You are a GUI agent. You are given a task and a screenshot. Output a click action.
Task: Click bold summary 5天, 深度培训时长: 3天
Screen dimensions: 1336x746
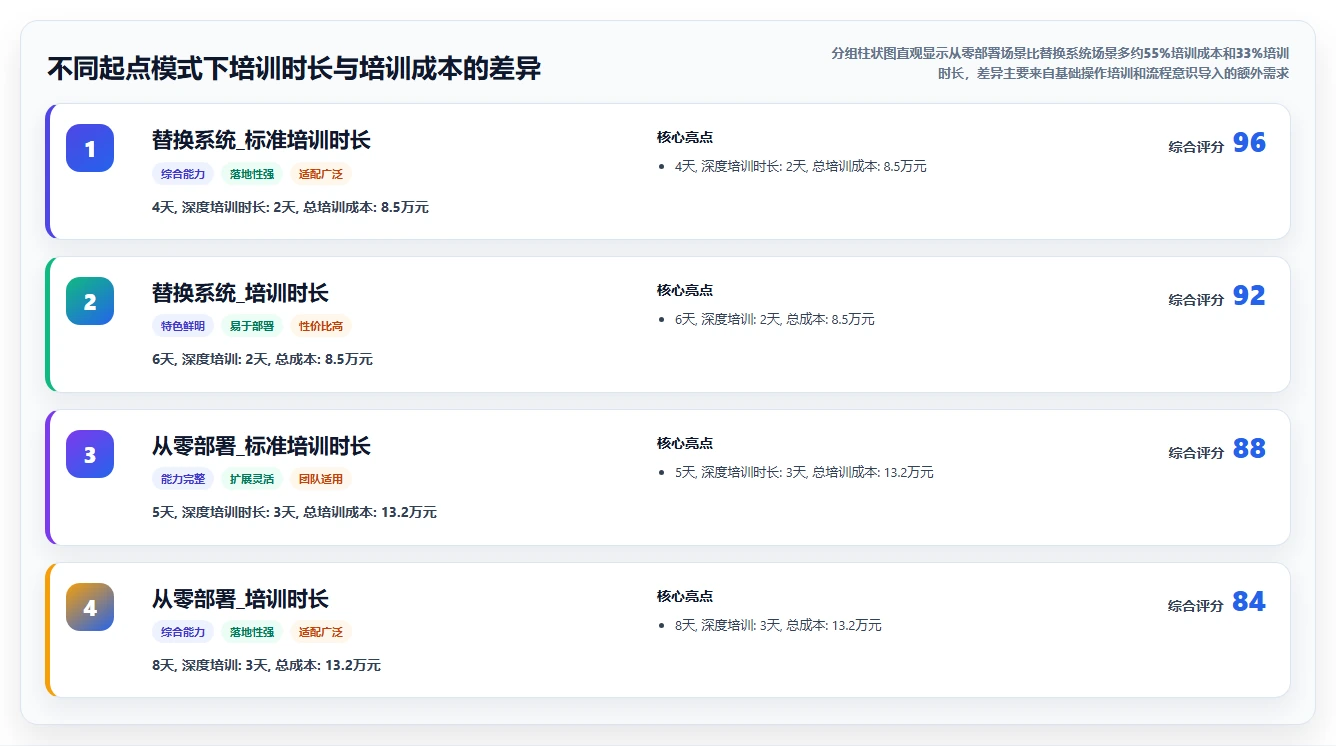pos(294,512)
